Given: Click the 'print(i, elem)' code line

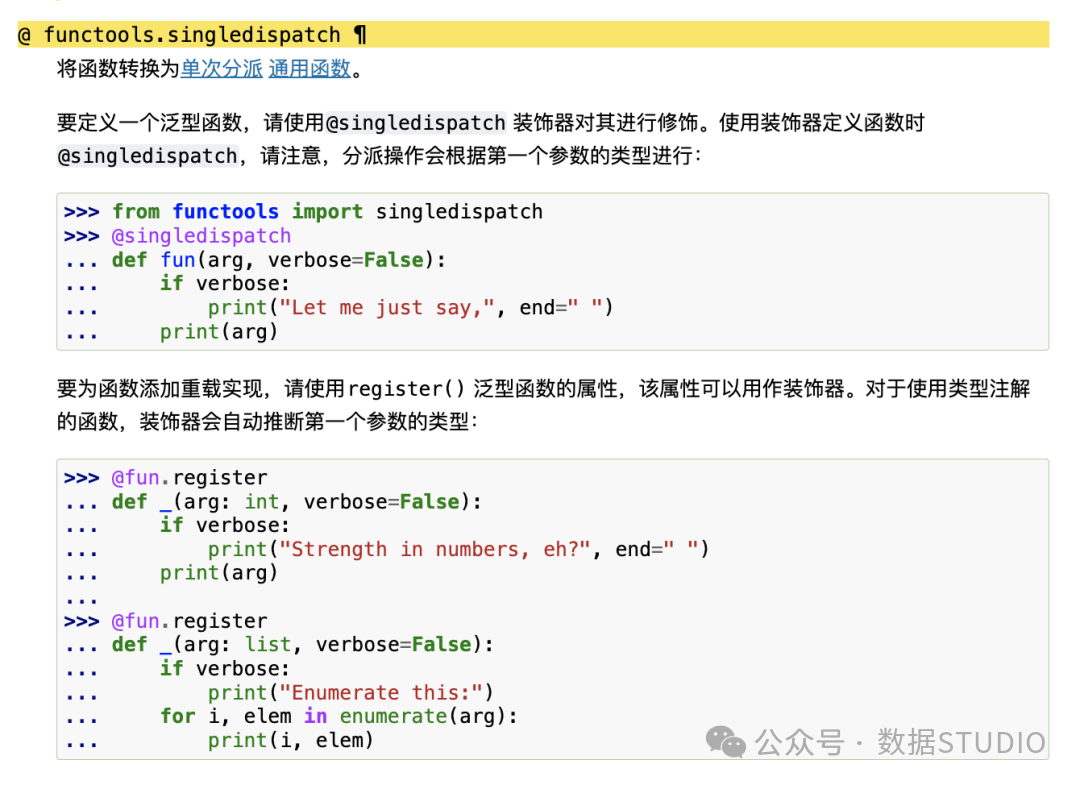Looking at the screenshot, I should click(x=291, y=740).
